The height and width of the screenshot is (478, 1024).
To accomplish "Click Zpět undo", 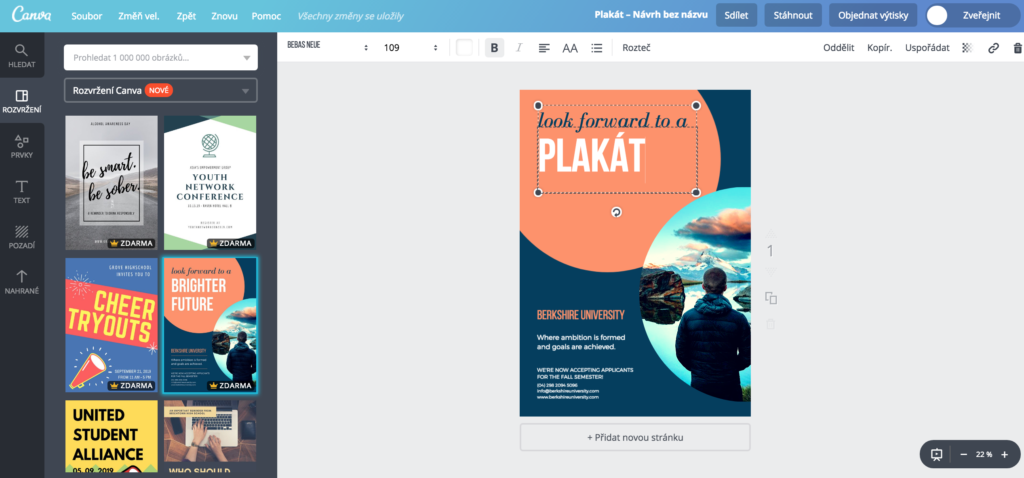I will (186, 16).
